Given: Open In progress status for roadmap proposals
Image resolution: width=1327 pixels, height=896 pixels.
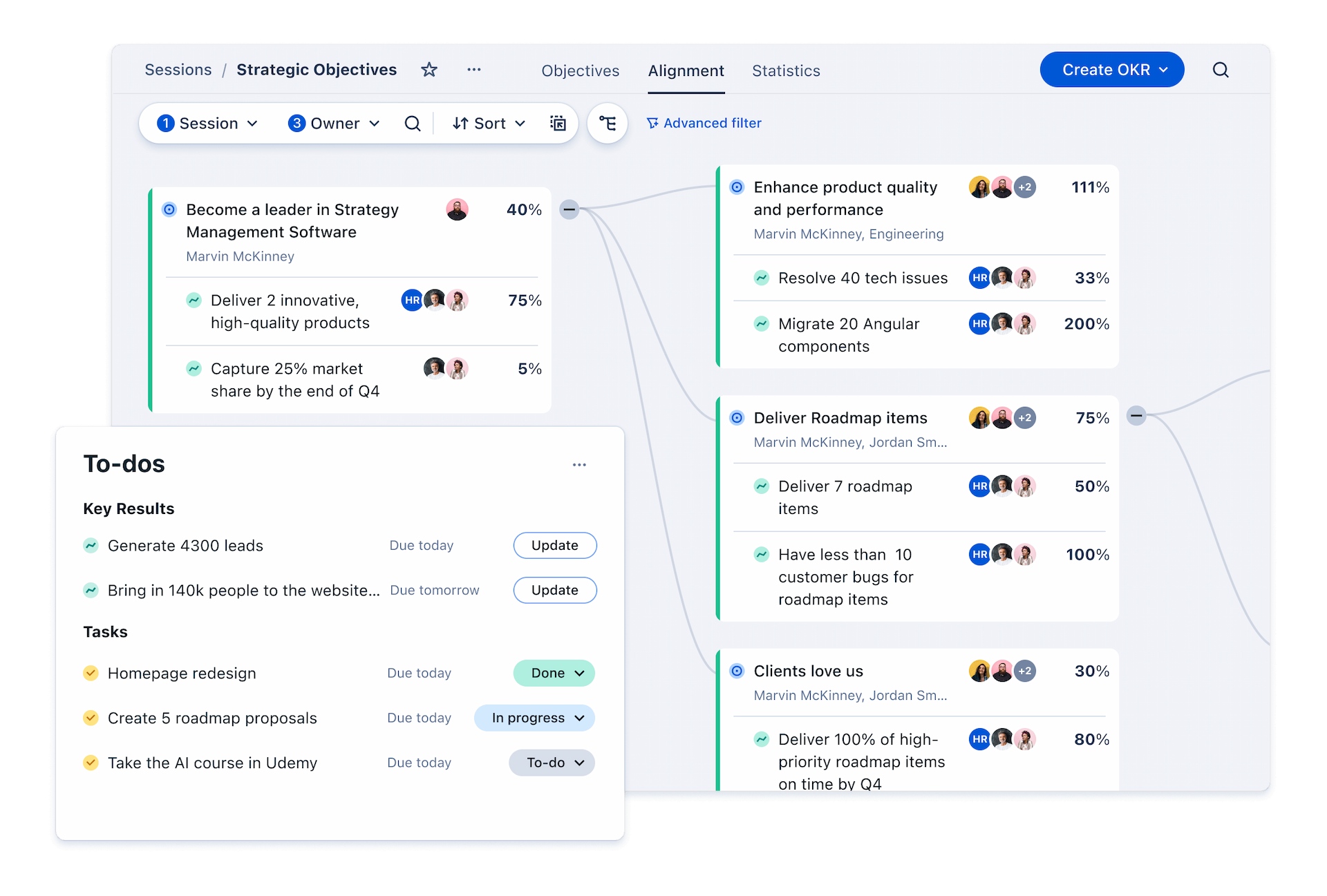Looking at the screenshot, I should 534,718.
